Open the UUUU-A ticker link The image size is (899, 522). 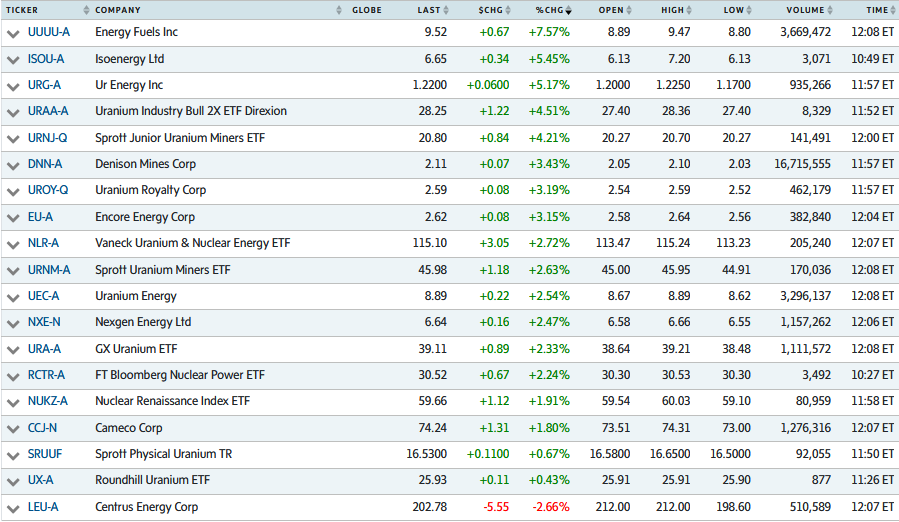[x=49, y=32]
